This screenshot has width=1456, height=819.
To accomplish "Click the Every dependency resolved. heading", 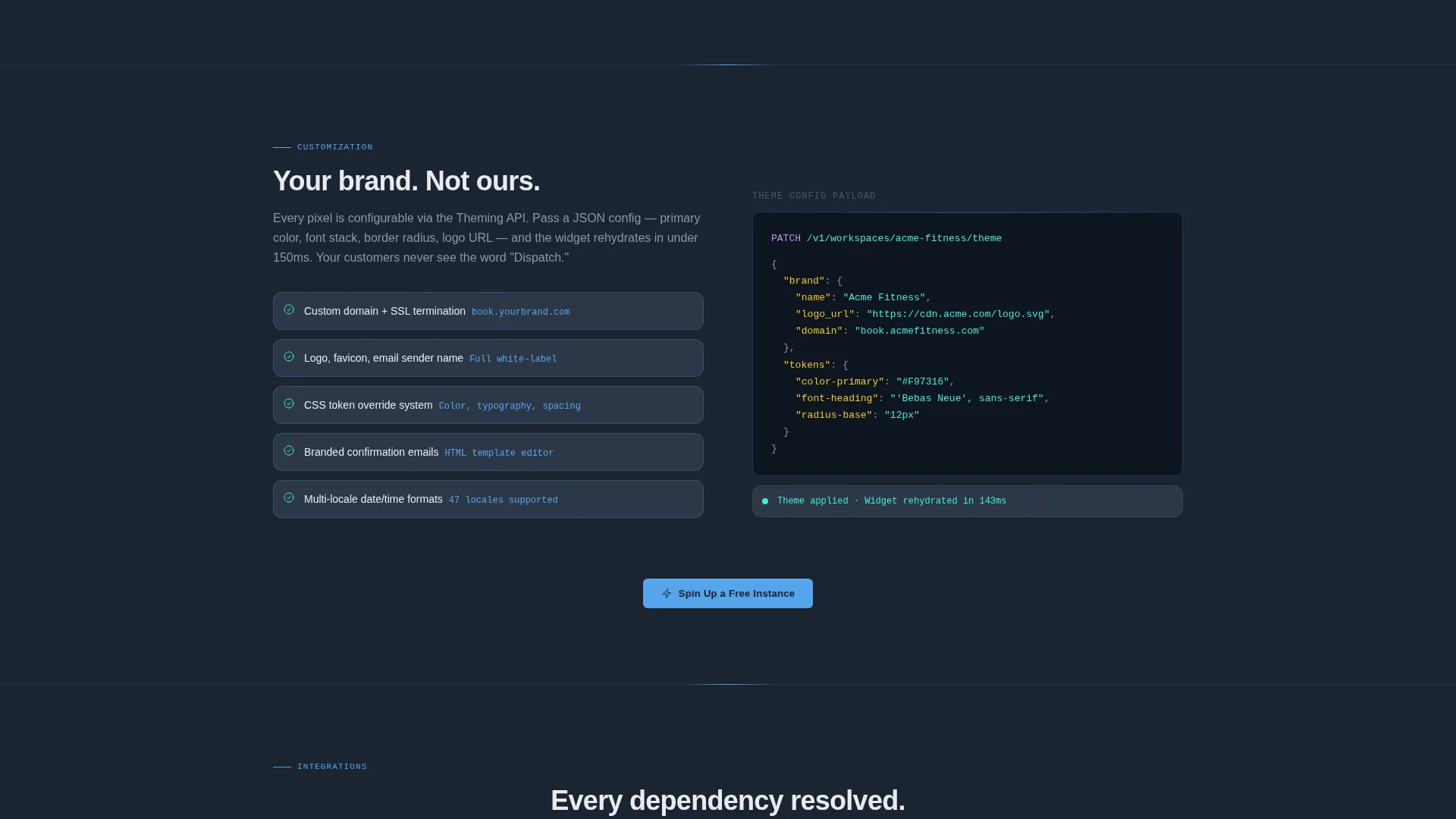I will [x=728, y=801].
